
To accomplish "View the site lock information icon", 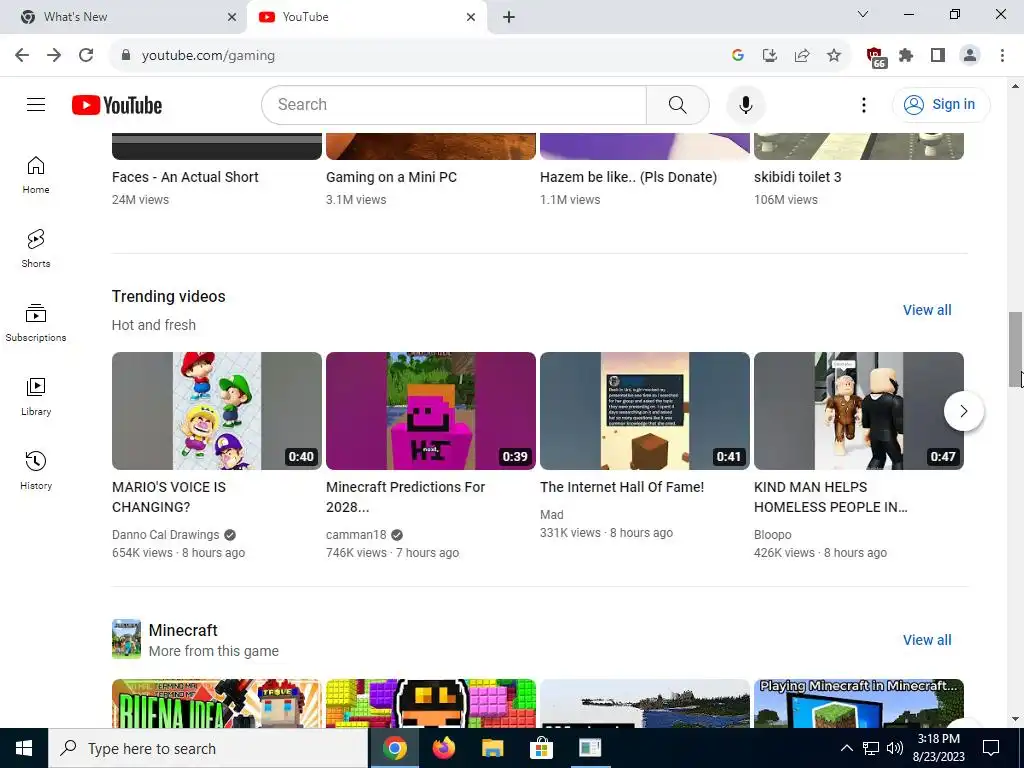I will point(126,55).
